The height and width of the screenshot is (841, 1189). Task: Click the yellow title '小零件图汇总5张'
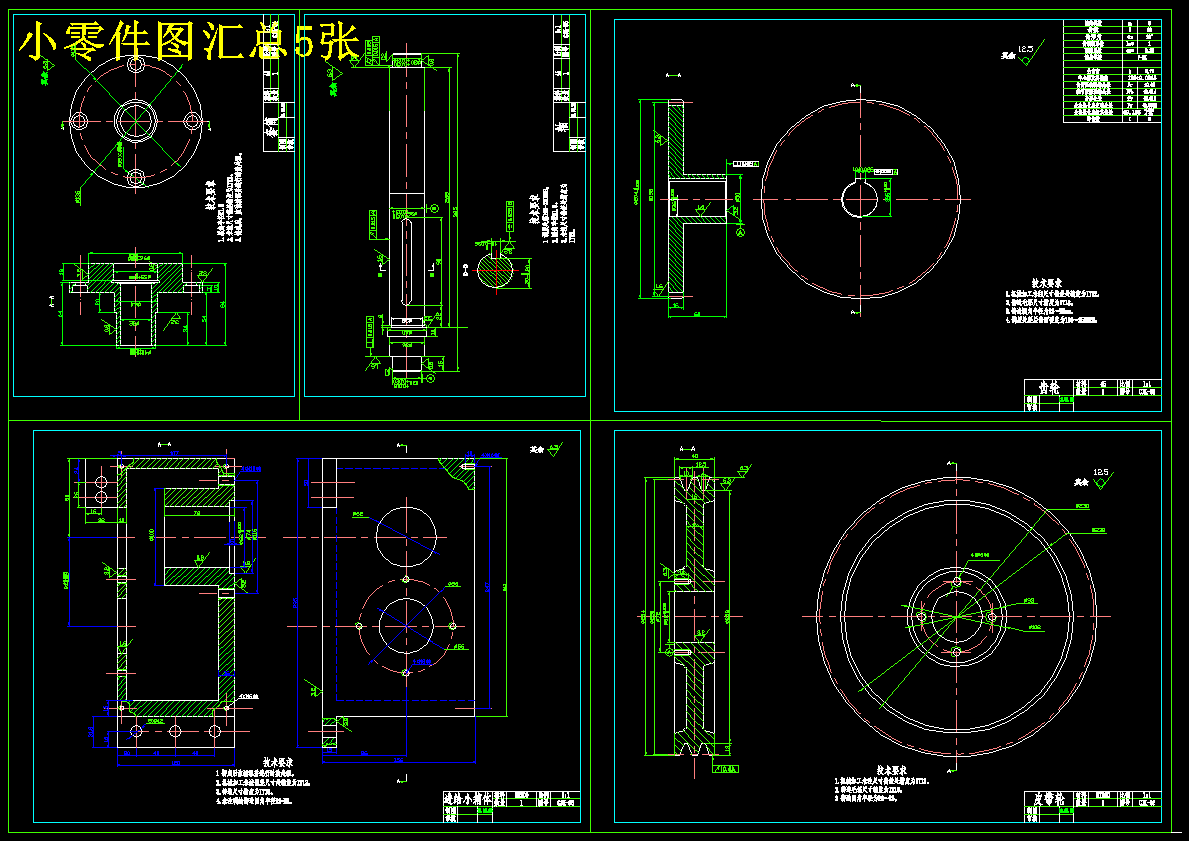[x=188, y=40]
